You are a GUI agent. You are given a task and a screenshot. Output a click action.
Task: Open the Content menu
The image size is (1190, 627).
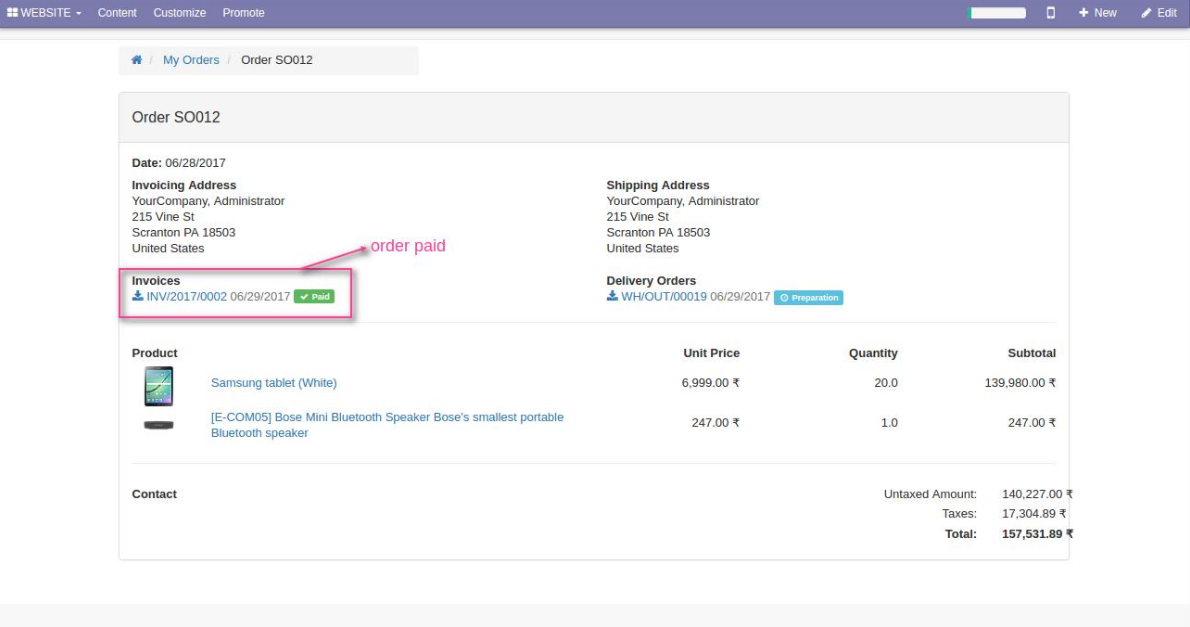[117, 13]
